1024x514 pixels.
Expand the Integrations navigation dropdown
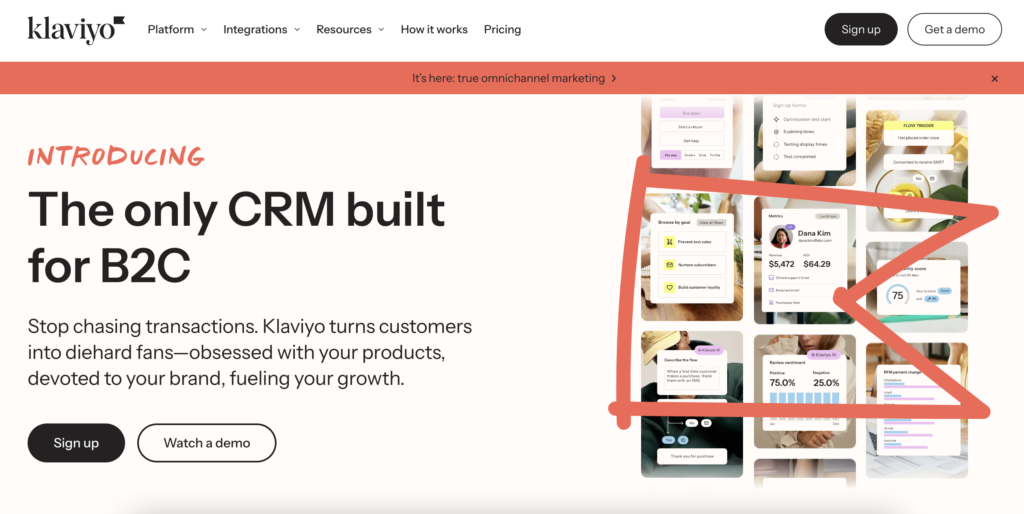click(261, 29)
